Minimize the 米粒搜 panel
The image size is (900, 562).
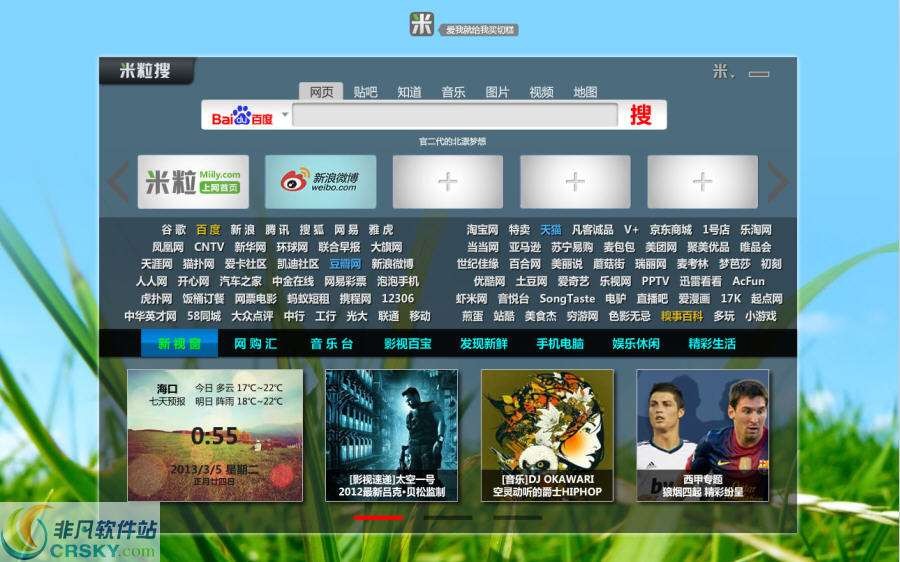pyautogui.click(x=759, y=73)
